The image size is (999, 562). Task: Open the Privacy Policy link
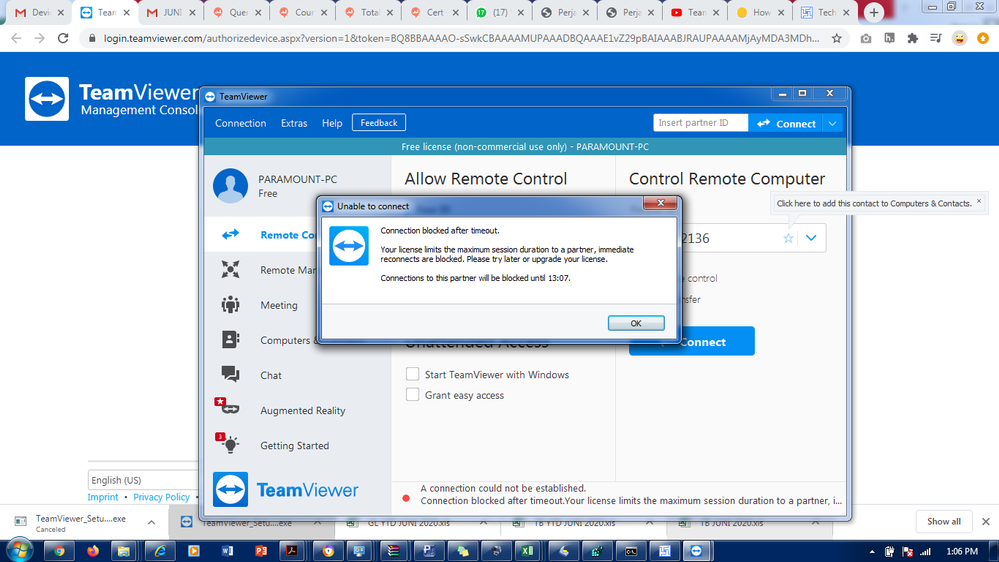(161, 497)
